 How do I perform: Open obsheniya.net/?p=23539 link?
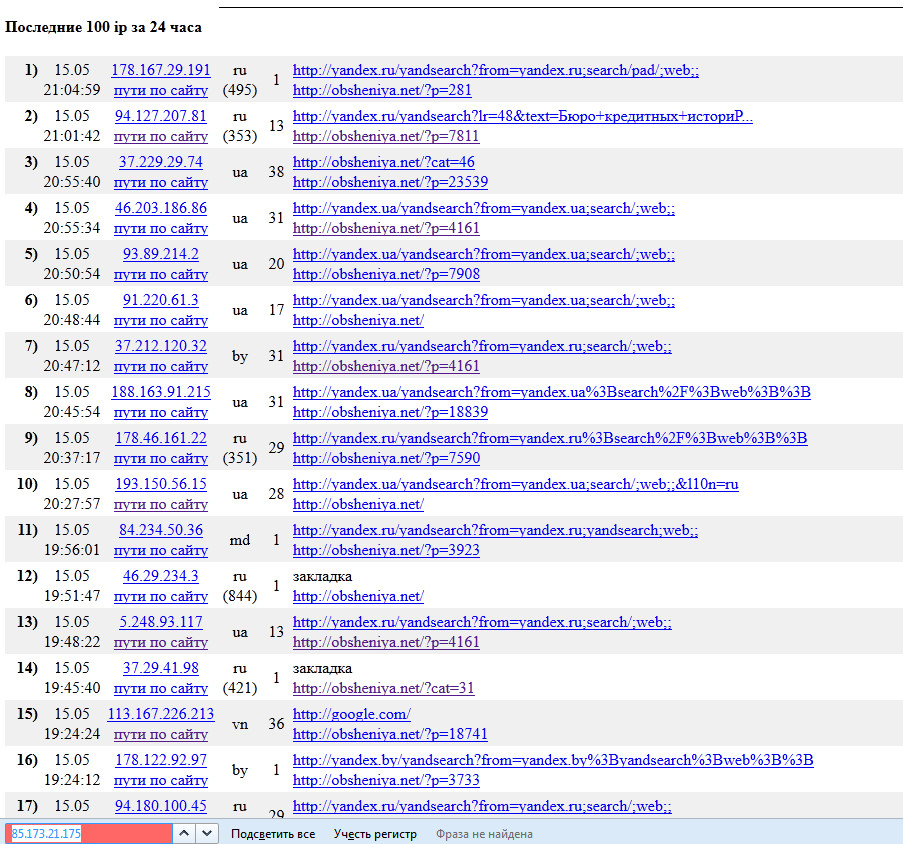point(390,183)
